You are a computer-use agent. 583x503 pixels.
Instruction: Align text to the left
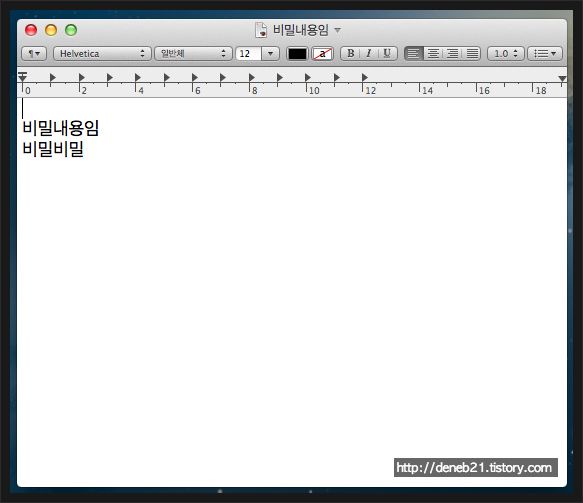coord(413,54)
